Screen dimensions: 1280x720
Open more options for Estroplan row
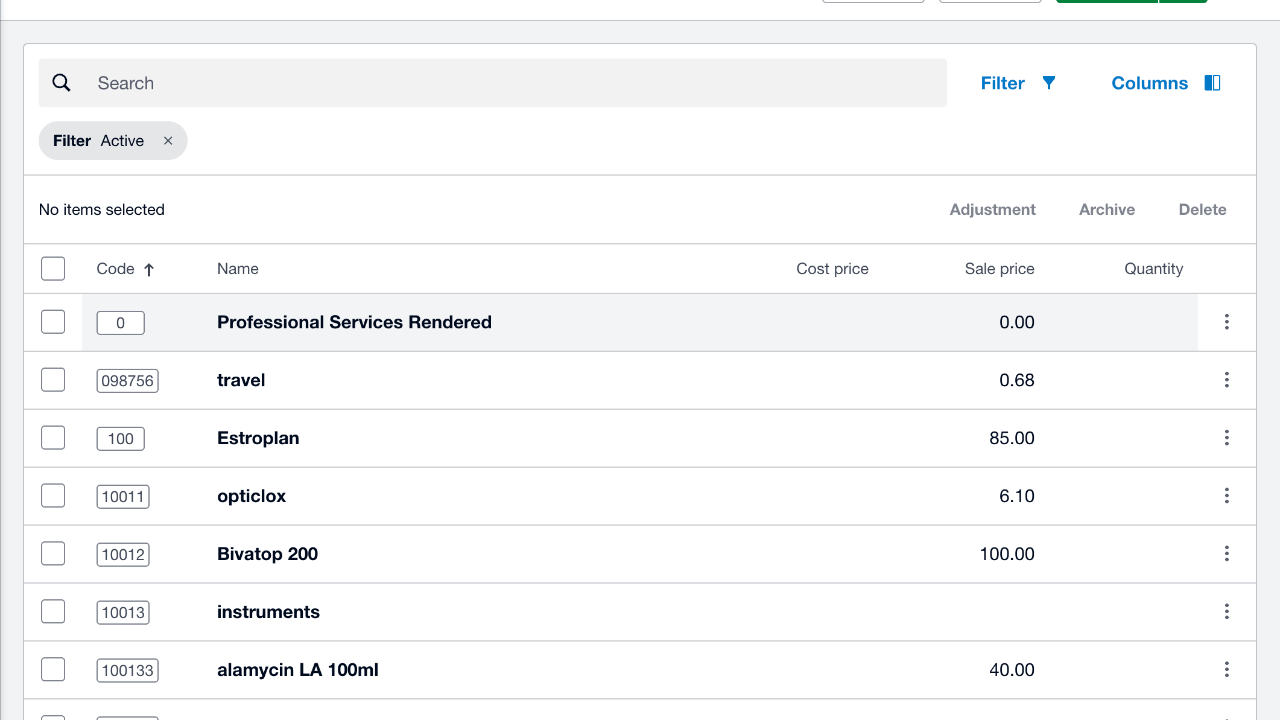pyautogui.click(x=1227, y=438)
